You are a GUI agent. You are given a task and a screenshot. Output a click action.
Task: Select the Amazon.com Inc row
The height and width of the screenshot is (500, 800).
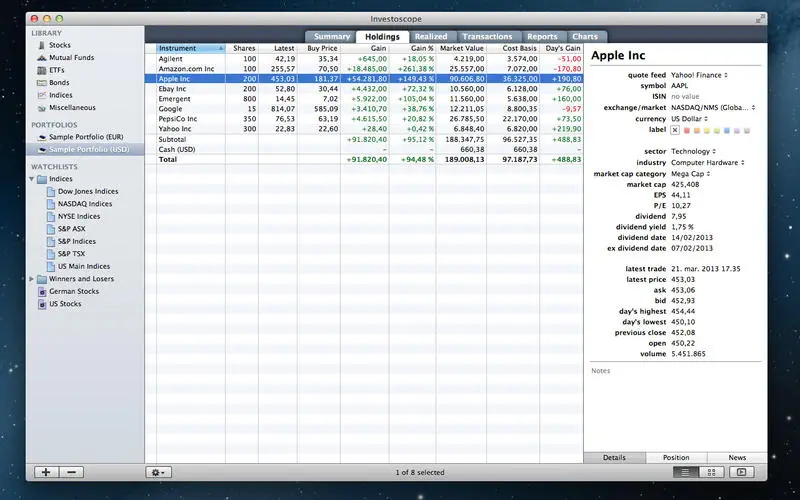pyautogui.click(x=364, y=69)
